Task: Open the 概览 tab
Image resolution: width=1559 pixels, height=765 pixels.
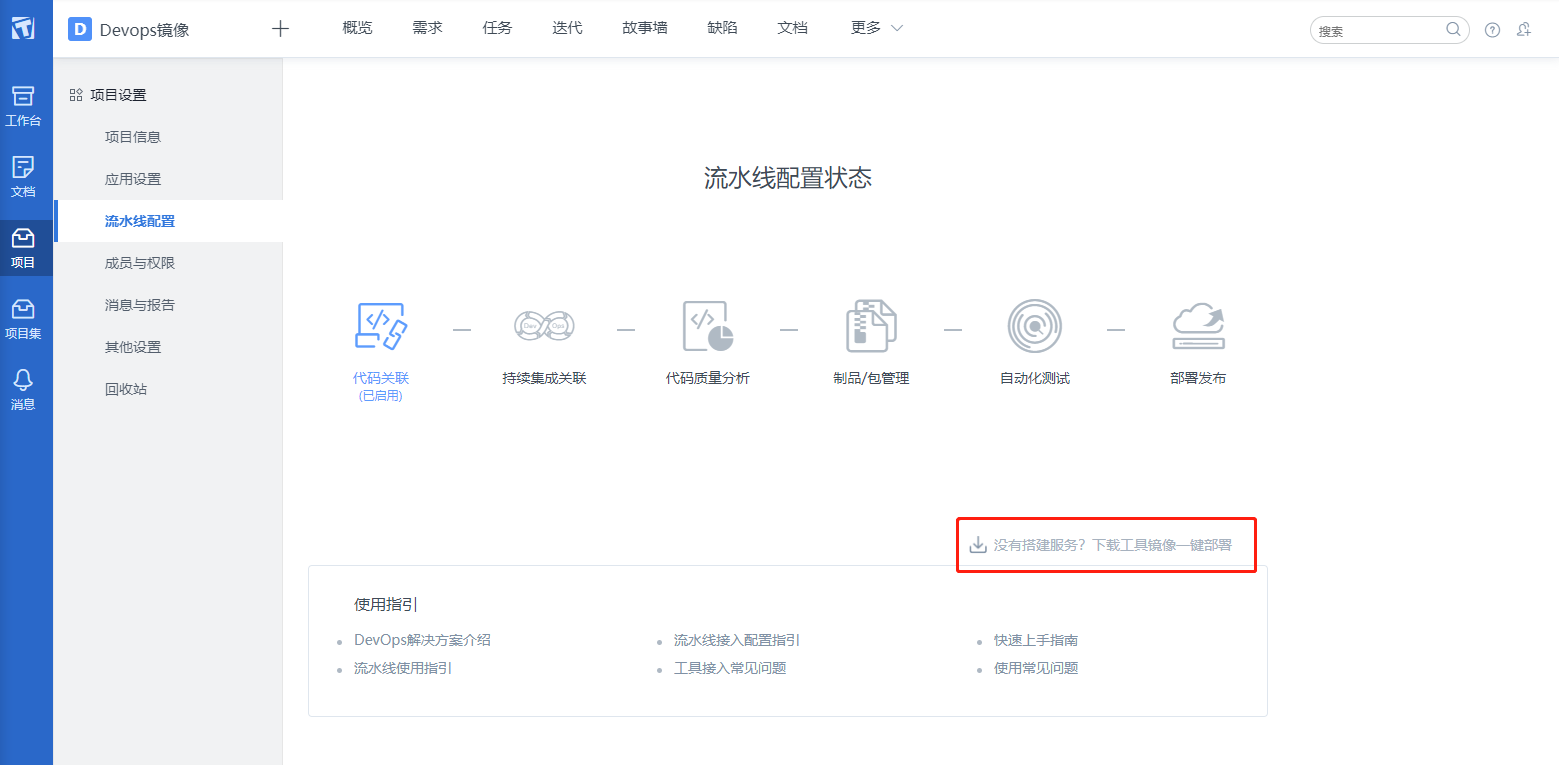Action: tap(357, 28)
